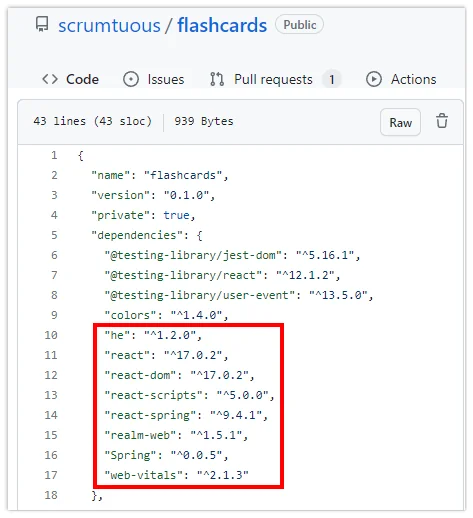
Task: Click the "react": "^17.0.2" line
Action: (166, 355)
